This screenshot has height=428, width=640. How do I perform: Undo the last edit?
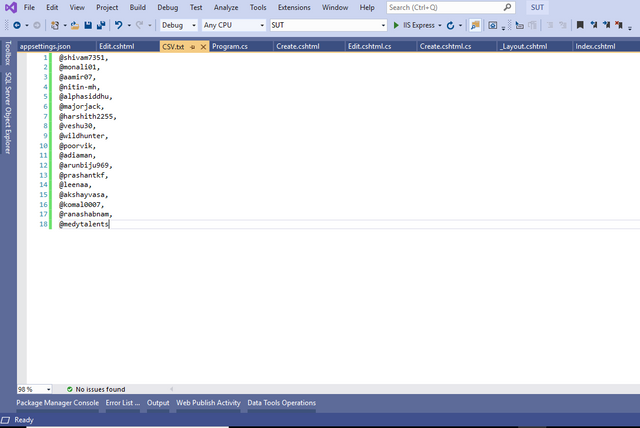[x=119, y=25]
